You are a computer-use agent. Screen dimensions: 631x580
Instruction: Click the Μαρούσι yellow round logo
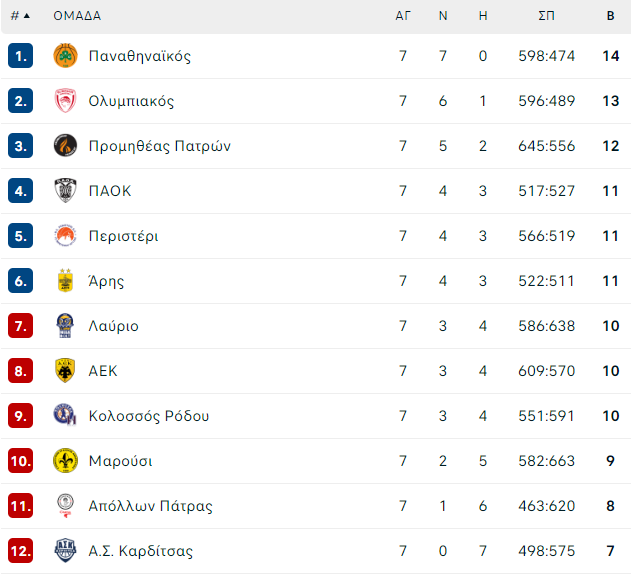click(65, 460)
